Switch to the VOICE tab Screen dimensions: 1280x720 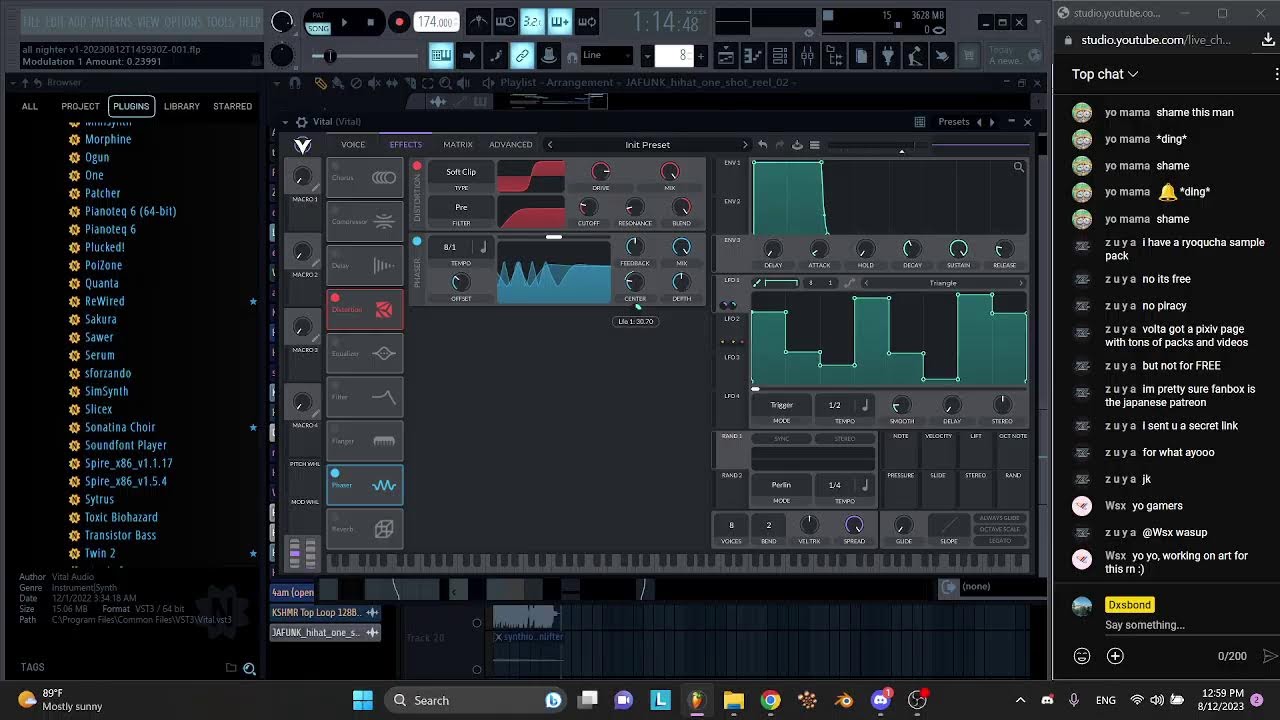353,145
